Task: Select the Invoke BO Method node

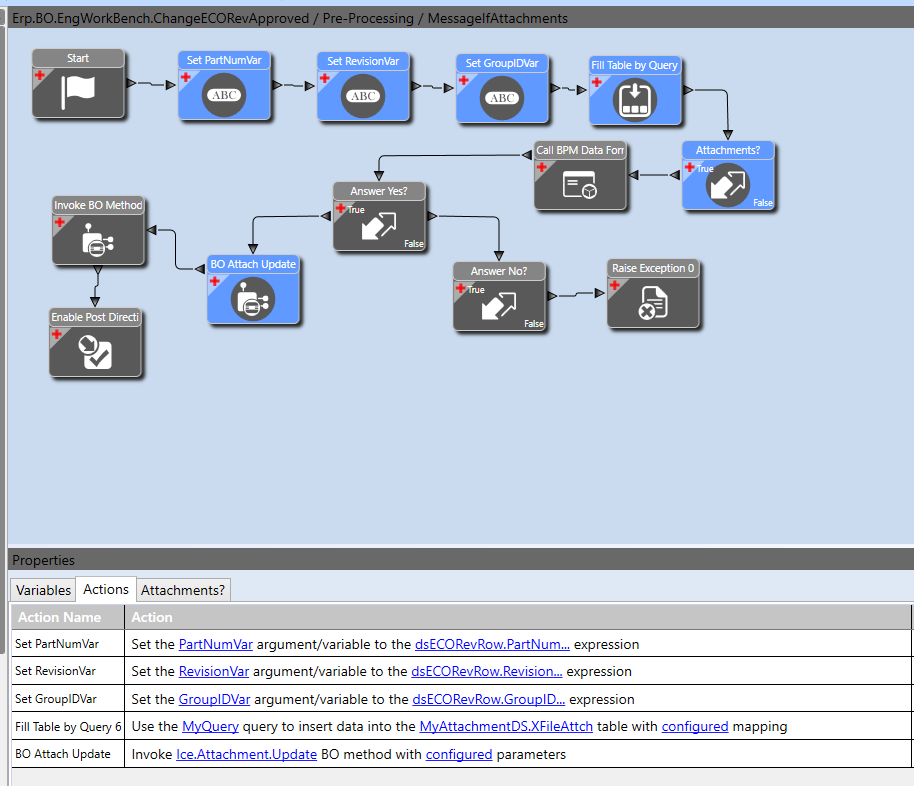Action: click(98, 231)
